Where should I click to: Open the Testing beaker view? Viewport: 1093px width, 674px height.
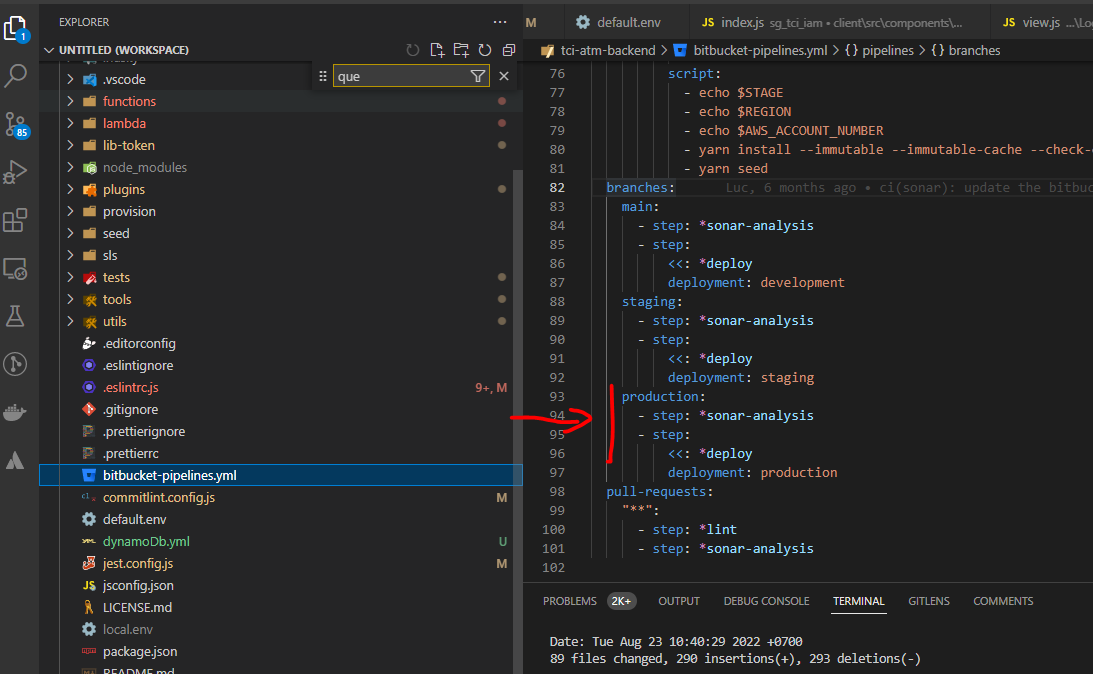(x=15, y=316)
